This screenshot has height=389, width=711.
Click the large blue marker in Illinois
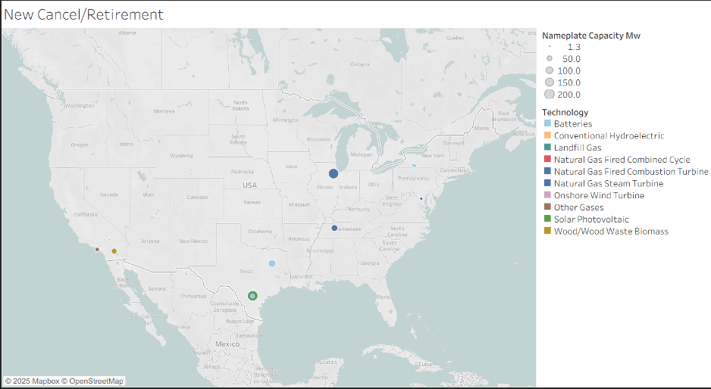[x=333, y=174]
